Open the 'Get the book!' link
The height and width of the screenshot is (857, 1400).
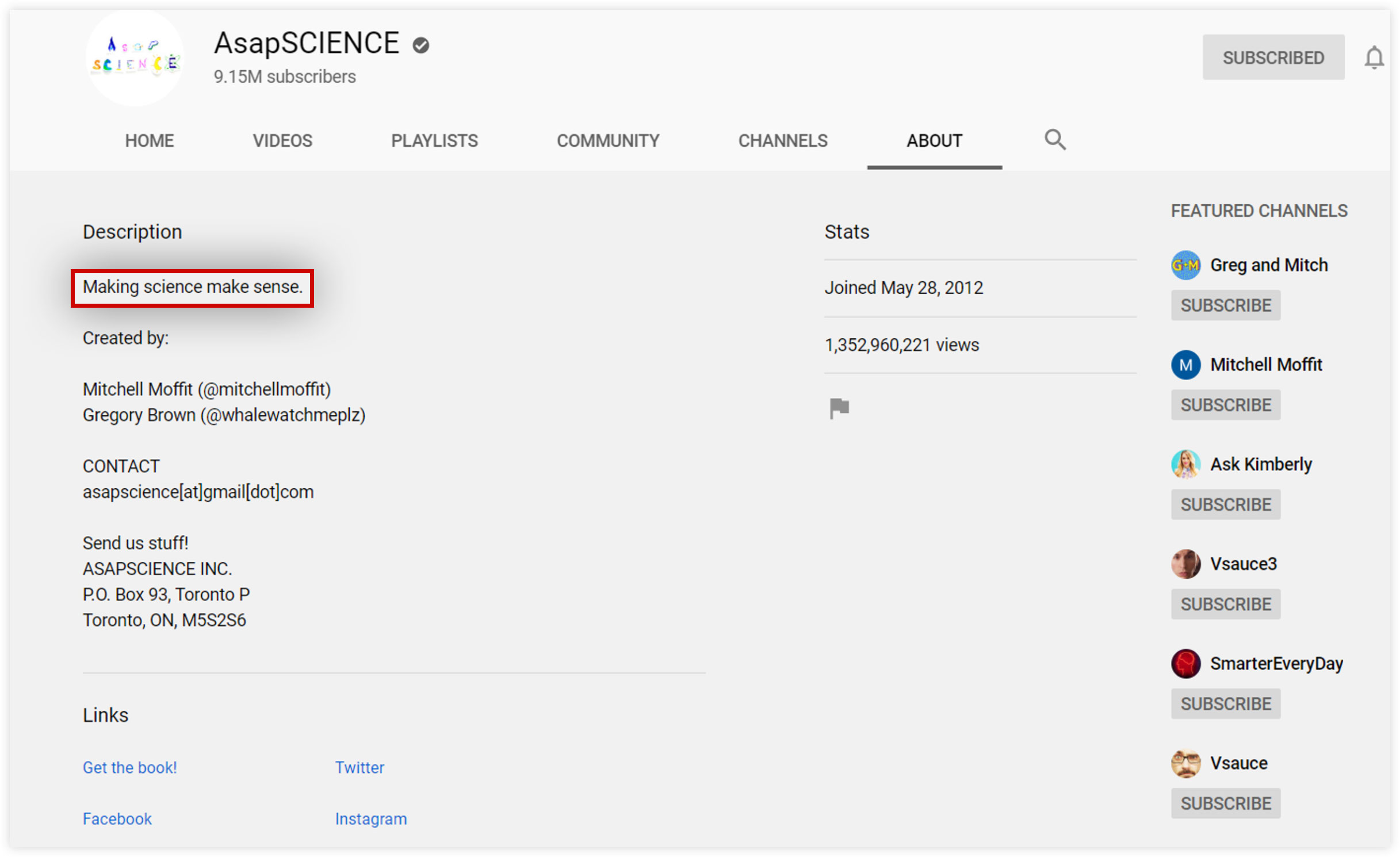[x=129, y=767]
